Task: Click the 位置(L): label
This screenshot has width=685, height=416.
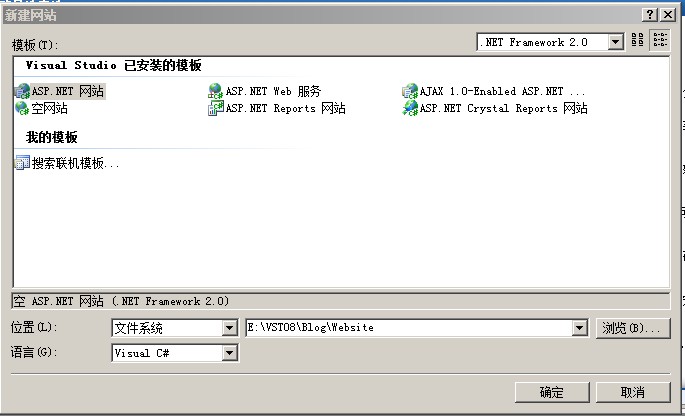Action: (x=34, y=327)
